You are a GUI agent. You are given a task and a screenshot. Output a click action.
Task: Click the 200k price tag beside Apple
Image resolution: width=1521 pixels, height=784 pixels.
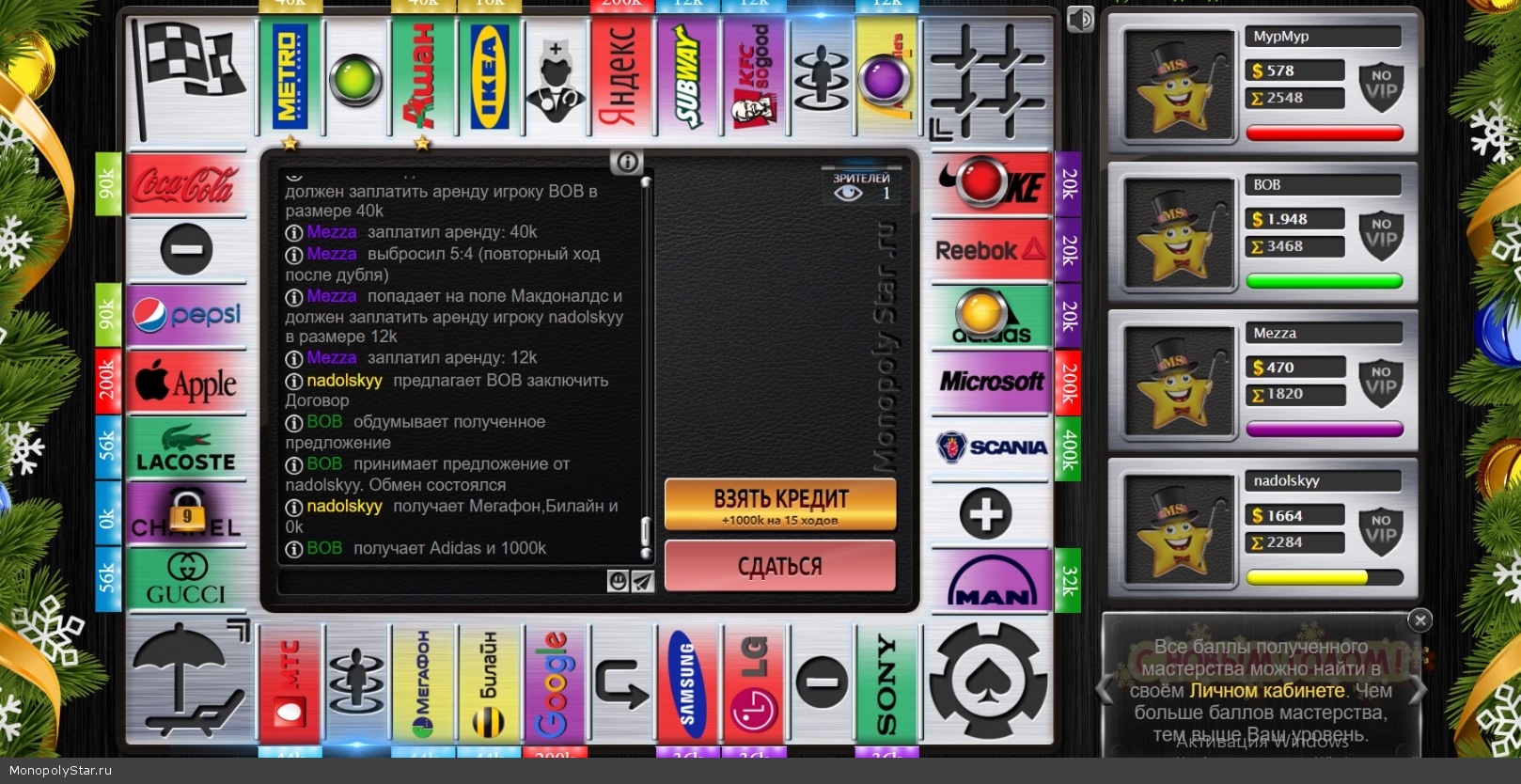tap(107, 382)
